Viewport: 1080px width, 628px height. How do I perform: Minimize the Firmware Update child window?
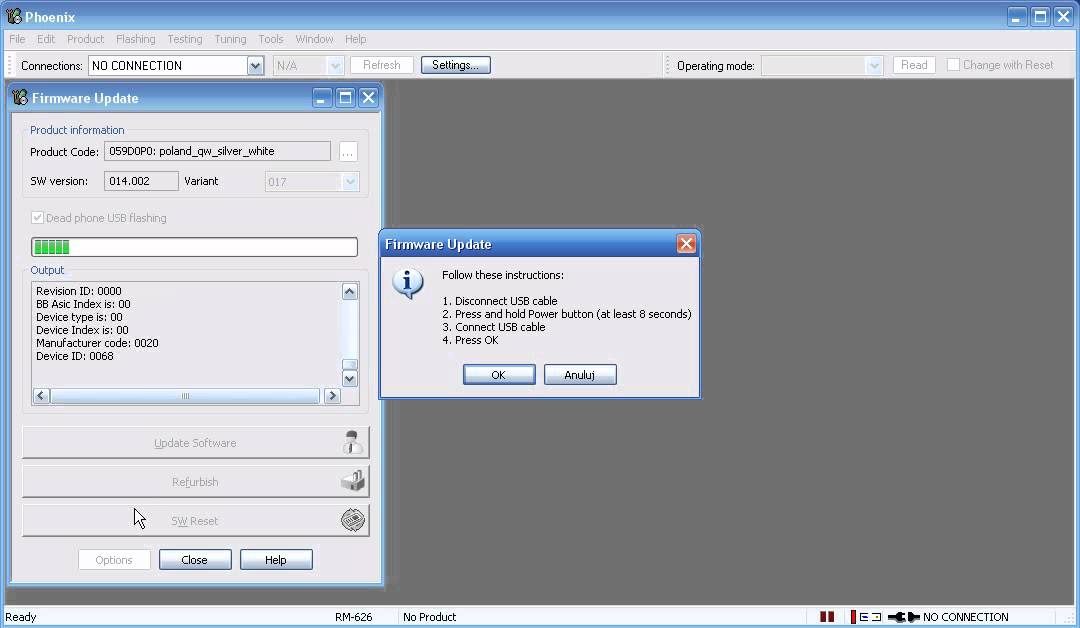click(x=321, y=98)
